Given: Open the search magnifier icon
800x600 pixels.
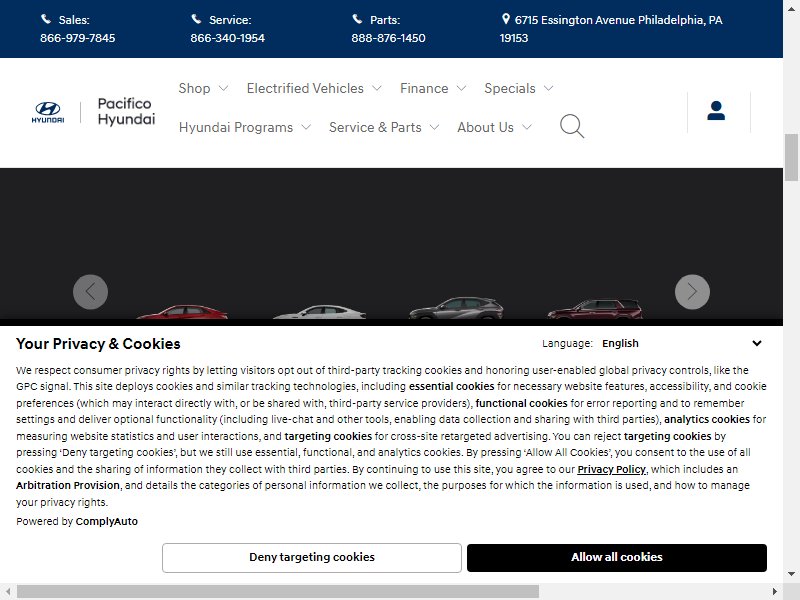Looking at the screenshot, I should pyautogui.click(x=571, y=126).
